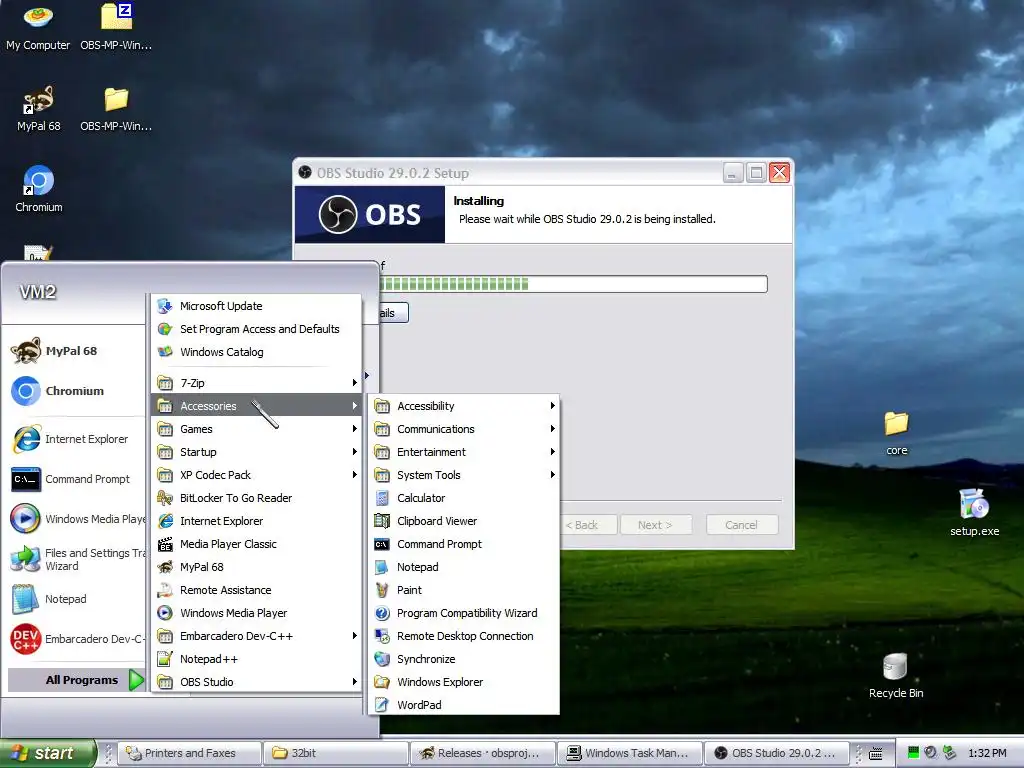Expand the Games submenu
Viewport: 1024px width, 768px height.
coord(257,429)
